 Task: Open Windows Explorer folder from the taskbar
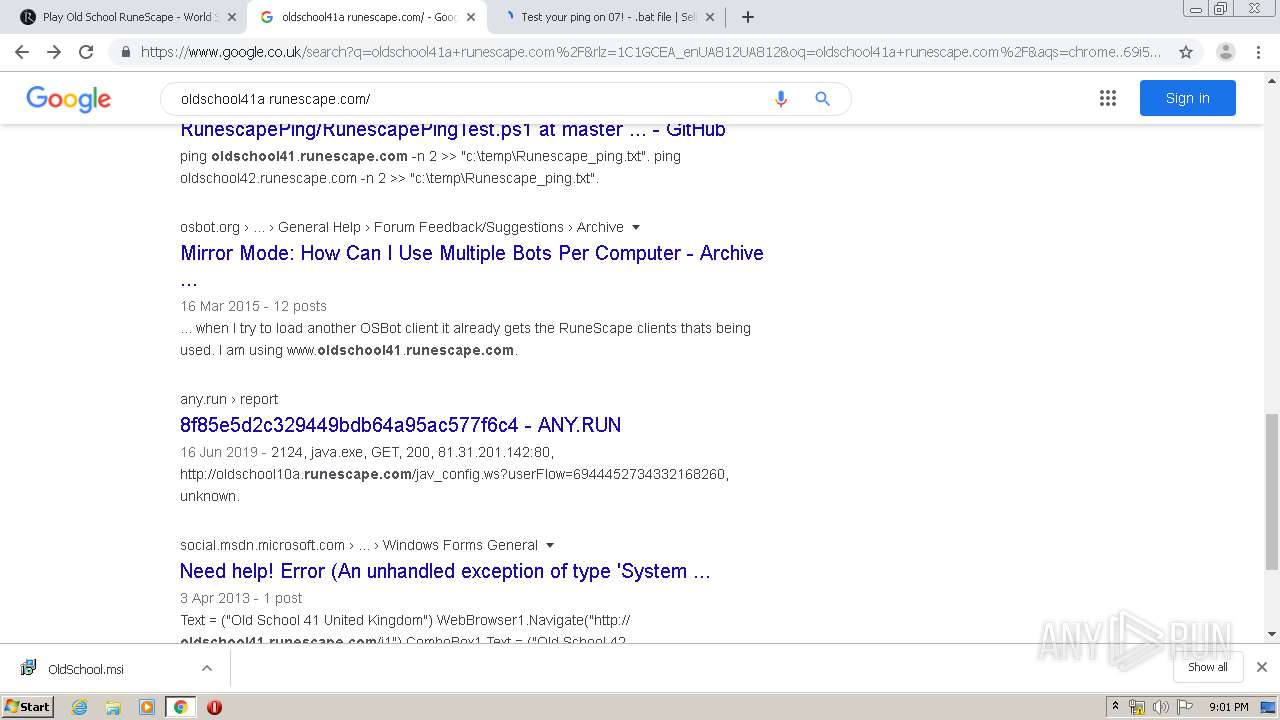pos(113,707)
